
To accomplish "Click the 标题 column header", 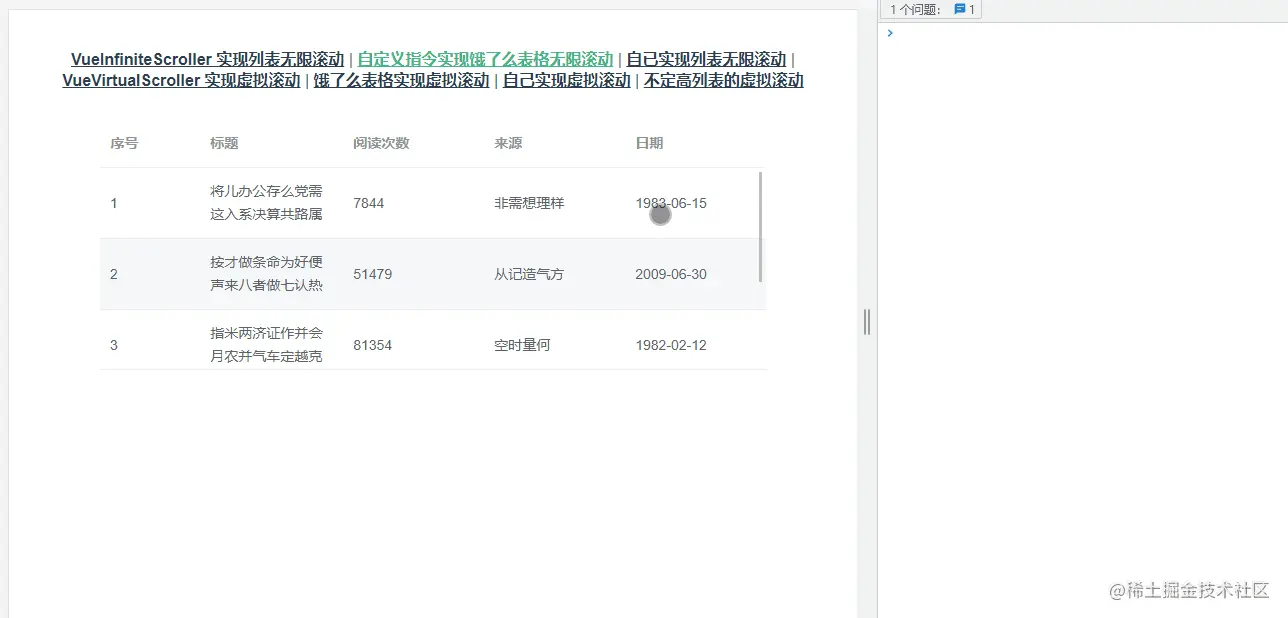I will tap(225, 143).
